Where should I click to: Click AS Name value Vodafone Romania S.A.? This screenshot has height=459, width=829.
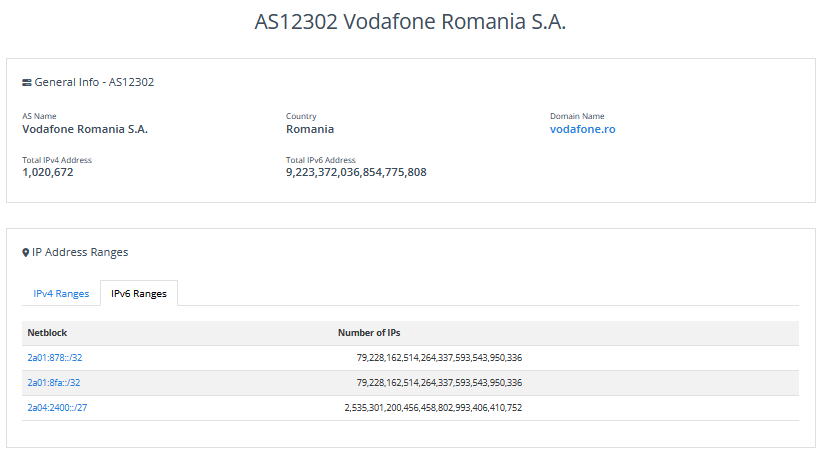(85, 130)
